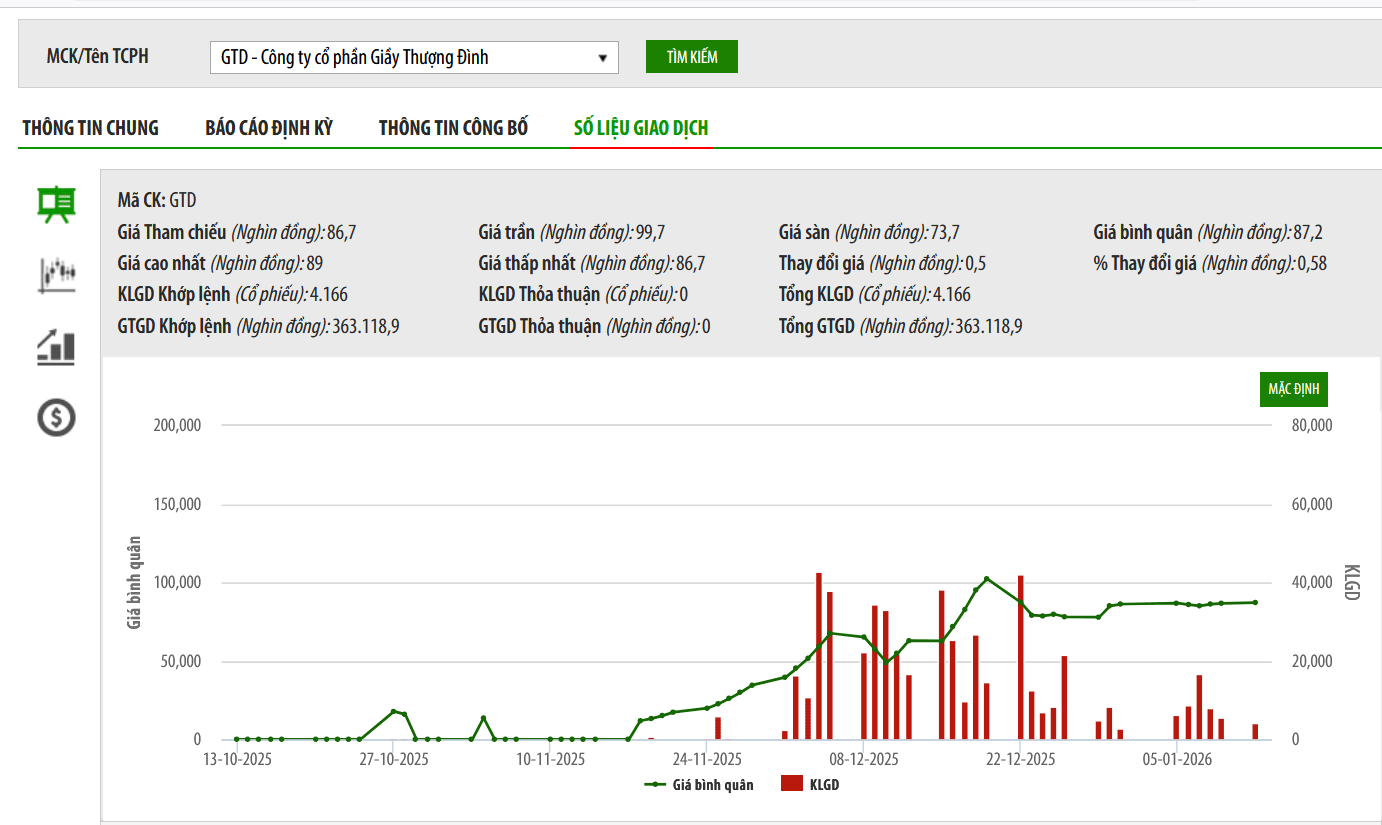Click the highest peak point on green line
The height and width of the screenshot is (825, 1382).
pyautogui.click(x=987, y=579)
